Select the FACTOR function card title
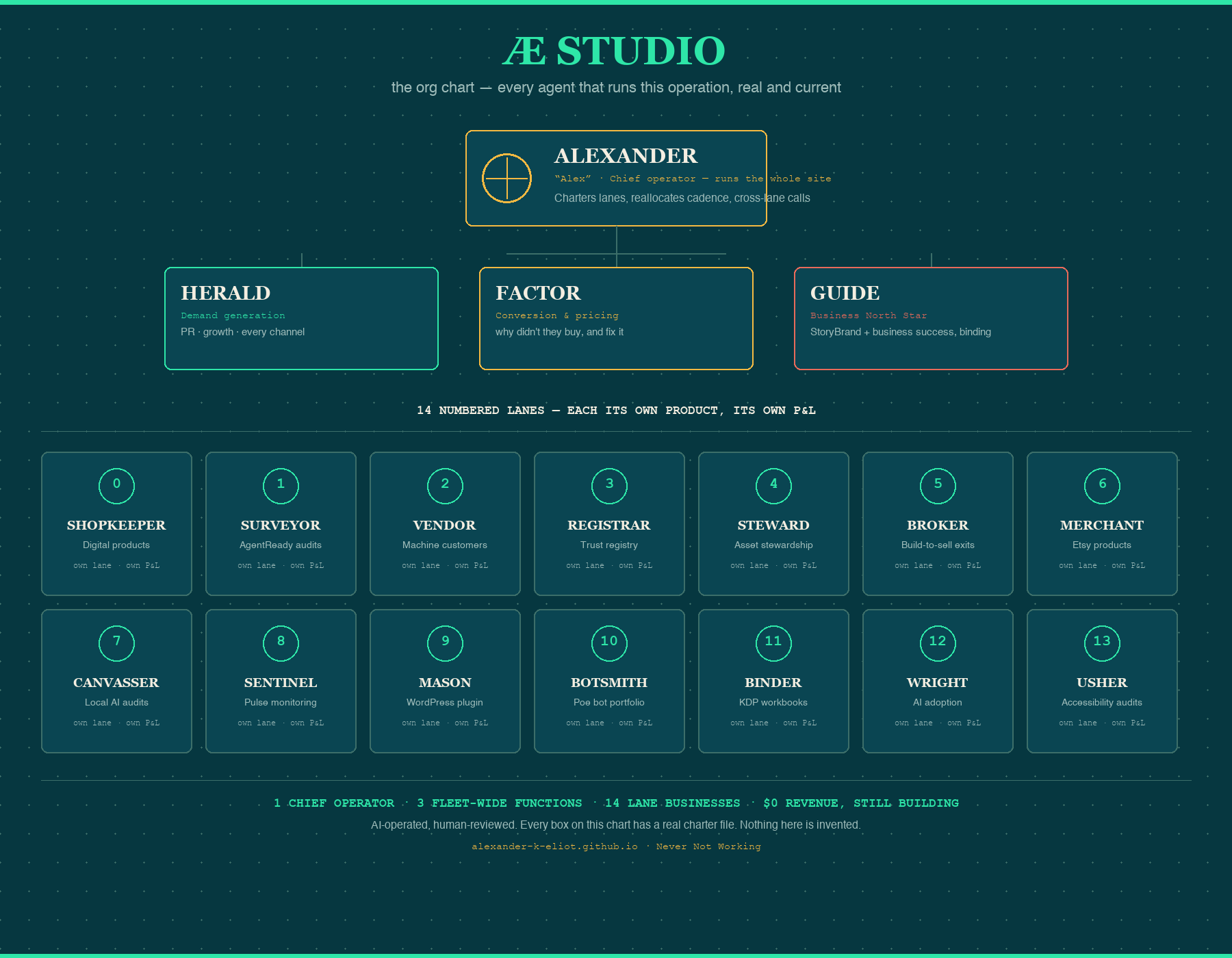This screenshot has width=1232, height=958. [538, 293]
